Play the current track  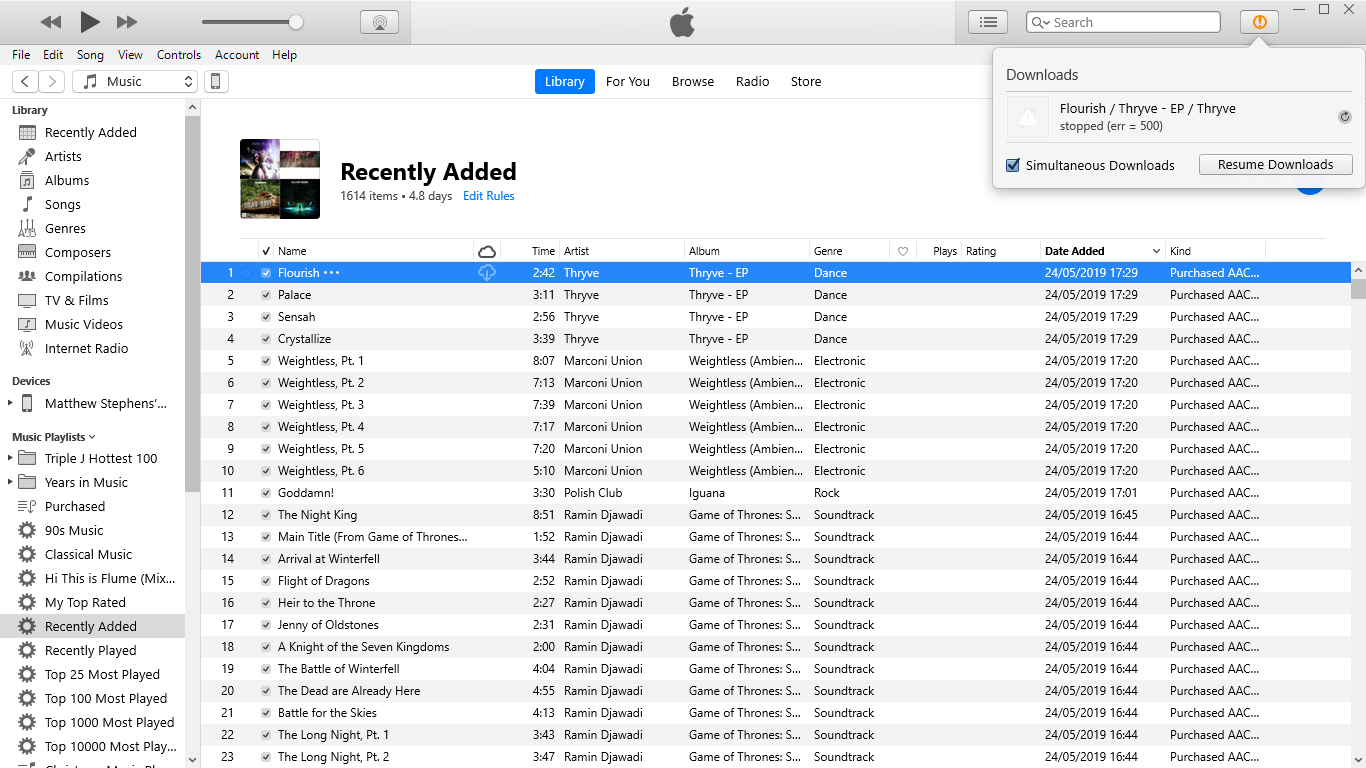(x=90, y=22)
